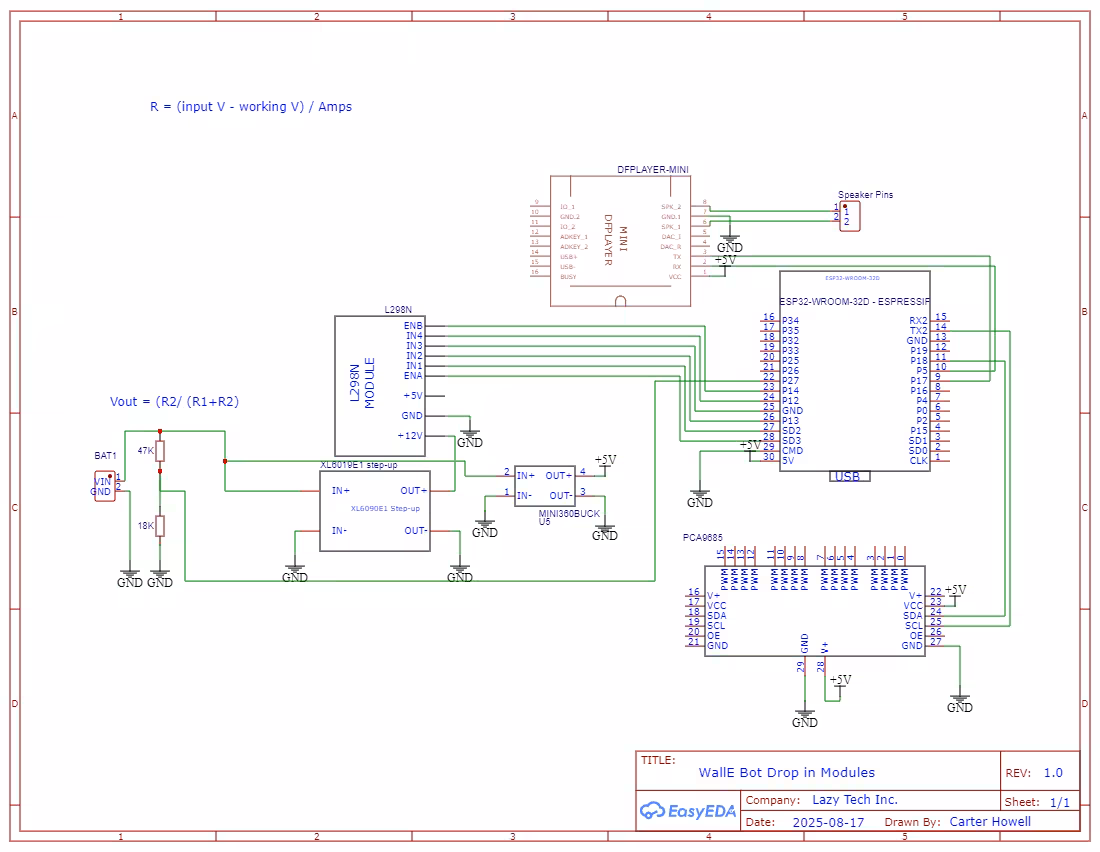The image size is (1100, 852).
Task: Click the 'XL6019E1 step-up' component label
Action: coord(358,465)
